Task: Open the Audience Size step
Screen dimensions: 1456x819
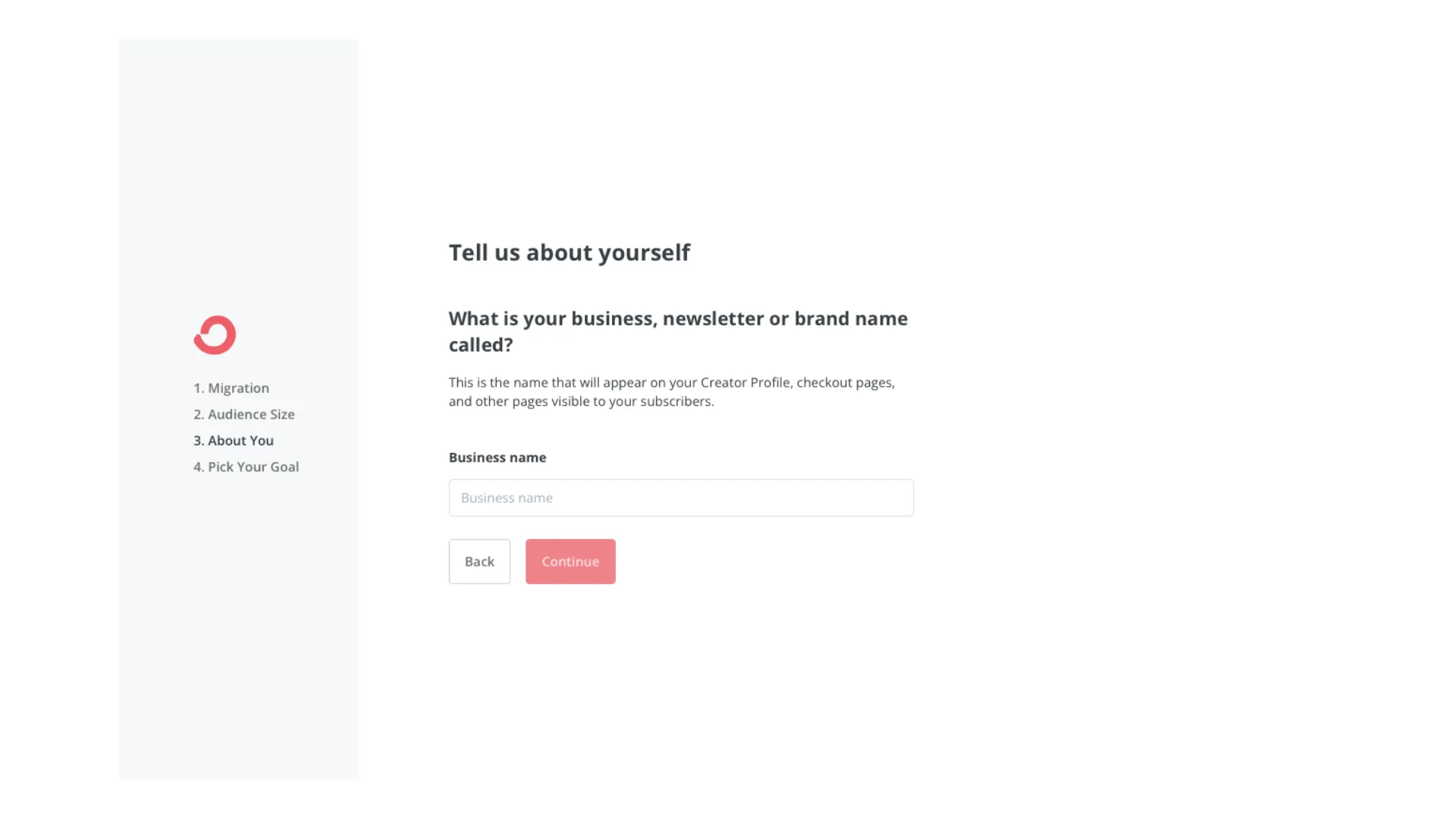Action: click(x=243, y=414)
